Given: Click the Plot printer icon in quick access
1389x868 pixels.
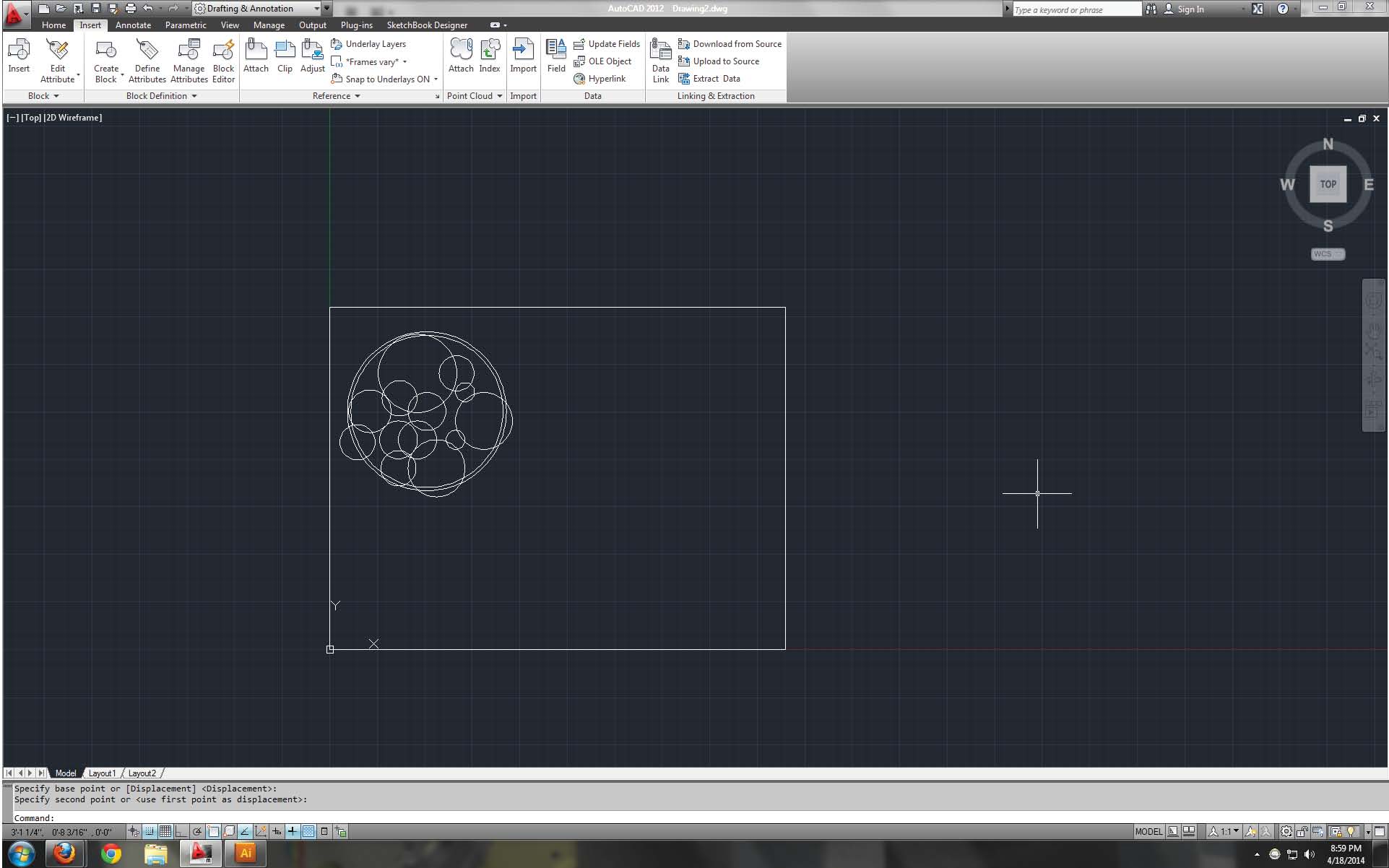Looking at the screenshot, I should pos(131,9).
